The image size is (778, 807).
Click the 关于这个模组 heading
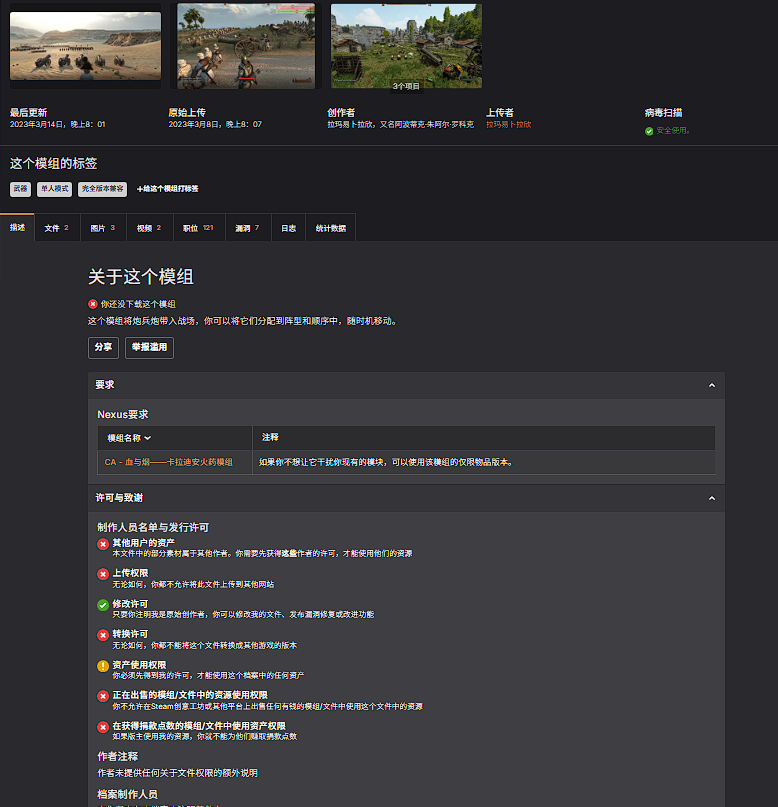pyautogui.click(x=141, y=277)
